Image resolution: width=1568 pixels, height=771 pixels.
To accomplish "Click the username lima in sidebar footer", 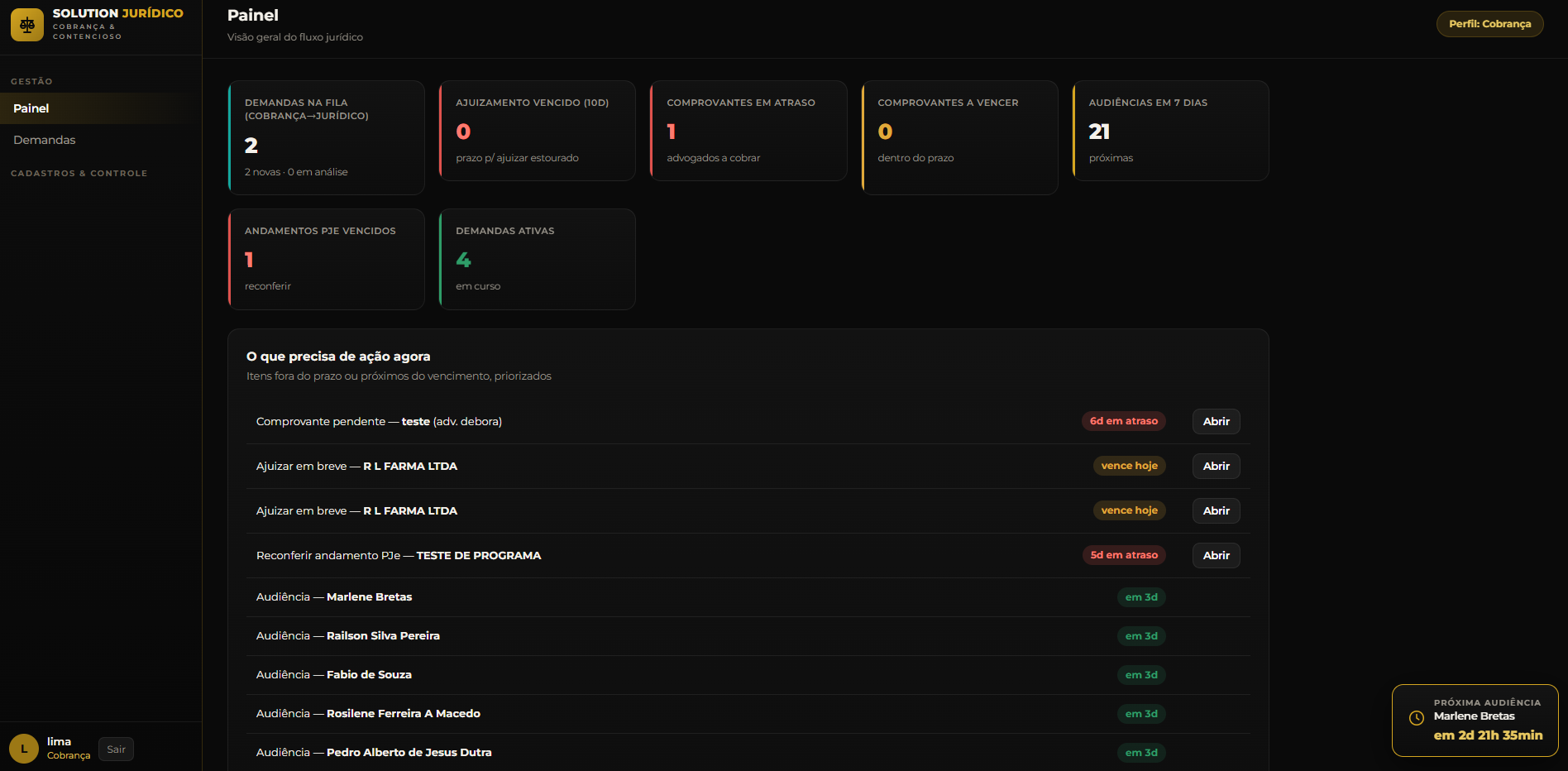I will (59, 742).
